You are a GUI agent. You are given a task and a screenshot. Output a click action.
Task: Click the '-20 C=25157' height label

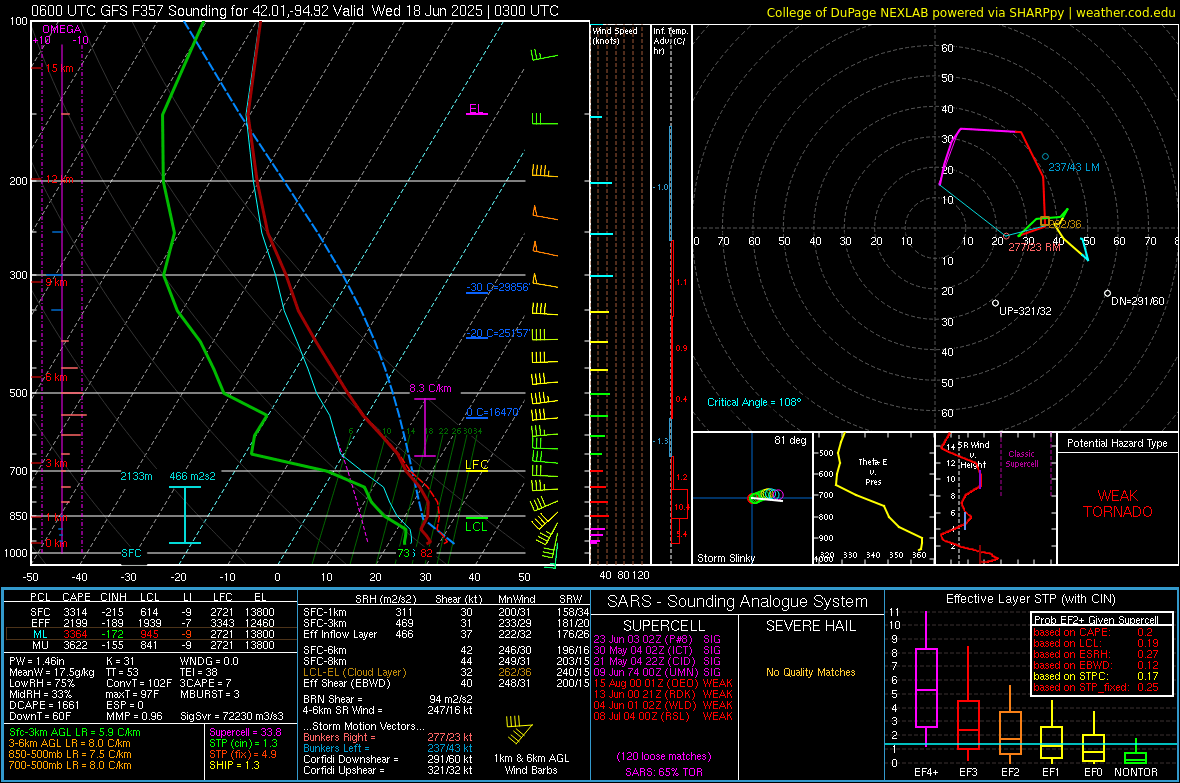(x=497, y=333)
